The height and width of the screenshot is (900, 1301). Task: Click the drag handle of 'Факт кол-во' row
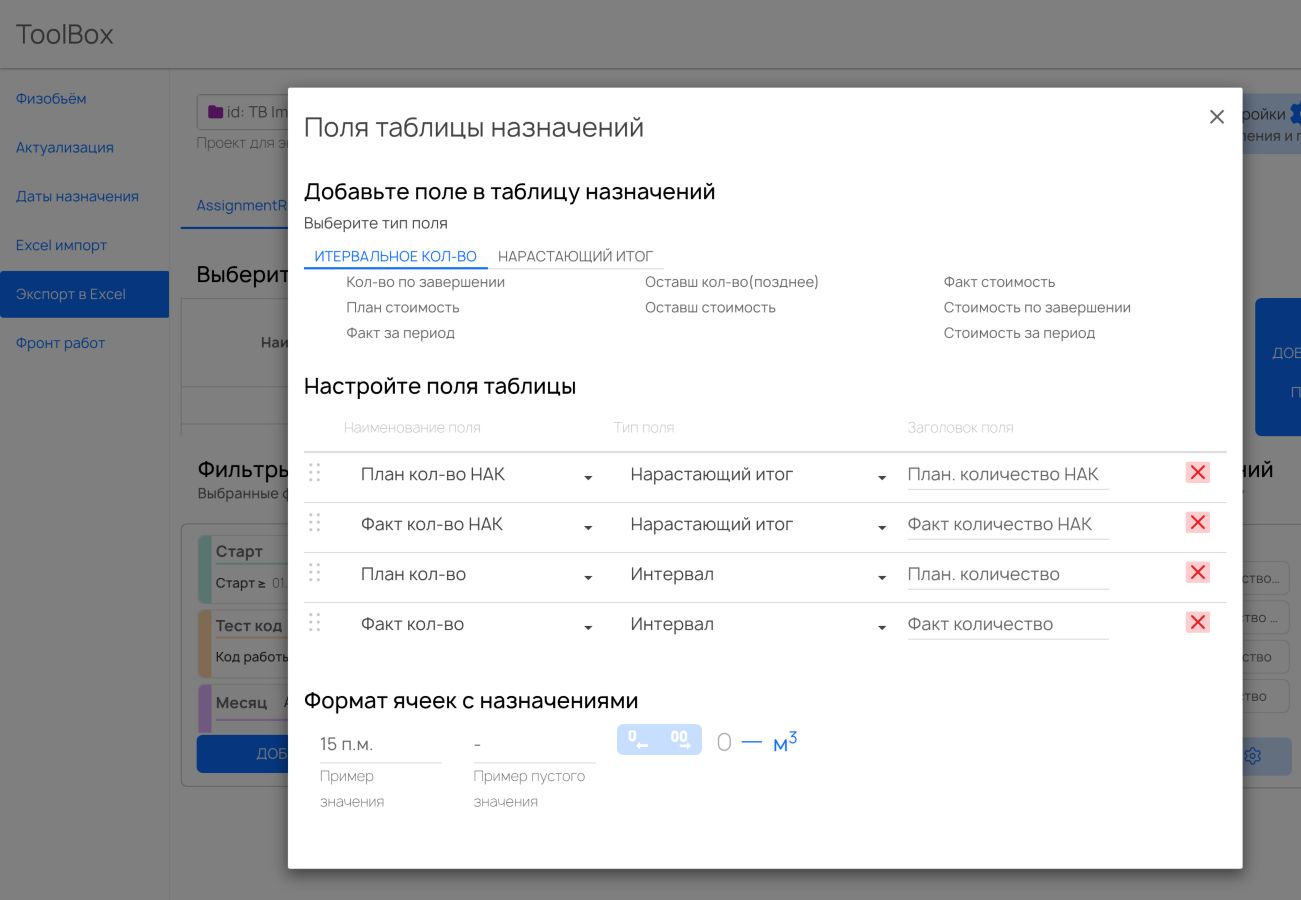pos(314,623)
